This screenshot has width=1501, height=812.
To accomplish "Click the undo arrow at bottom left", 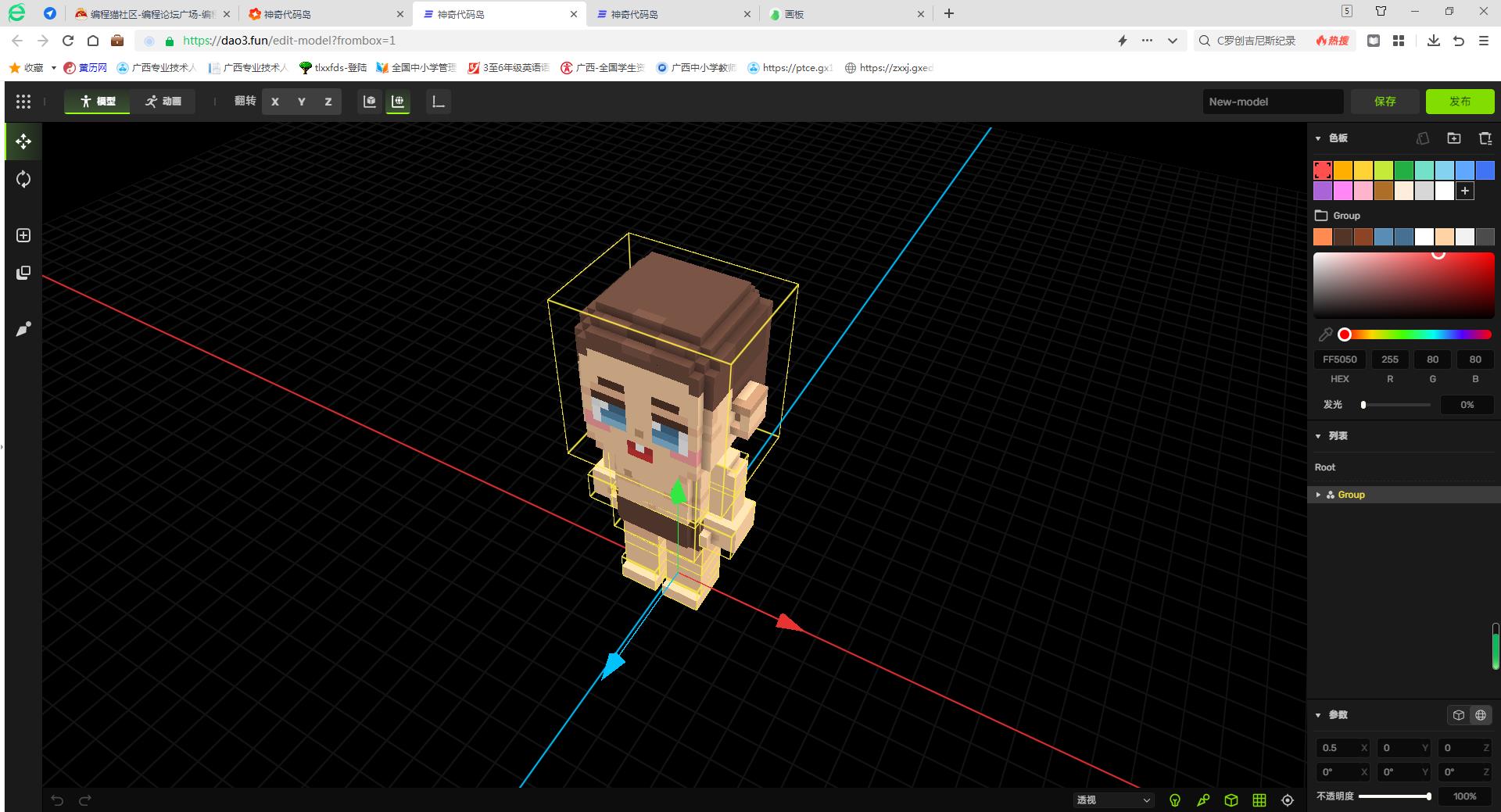I will pyautogui.click(x=57, y=799).
